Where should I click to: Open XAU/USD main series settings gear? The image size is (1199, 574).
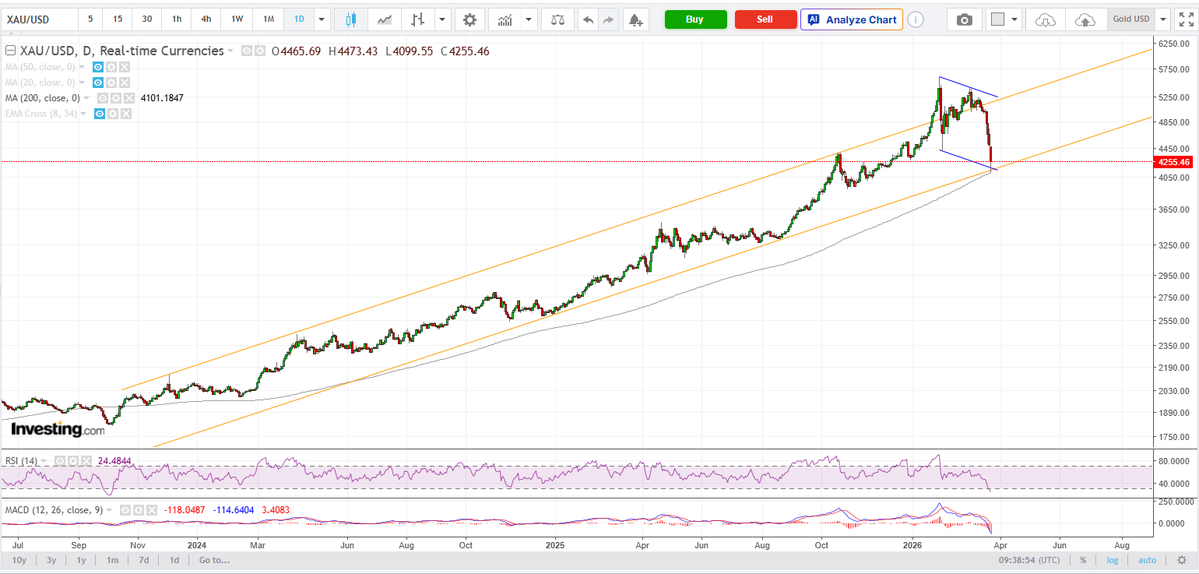pos(260,51)
